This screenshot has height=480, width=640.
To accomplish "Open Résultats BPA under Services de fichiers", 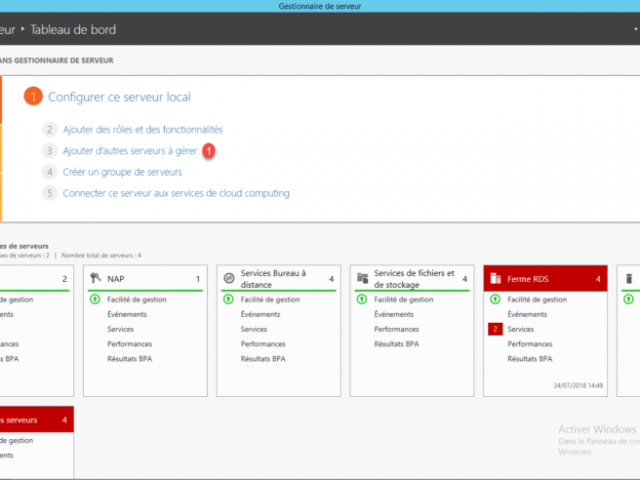I will pos(396,344).
